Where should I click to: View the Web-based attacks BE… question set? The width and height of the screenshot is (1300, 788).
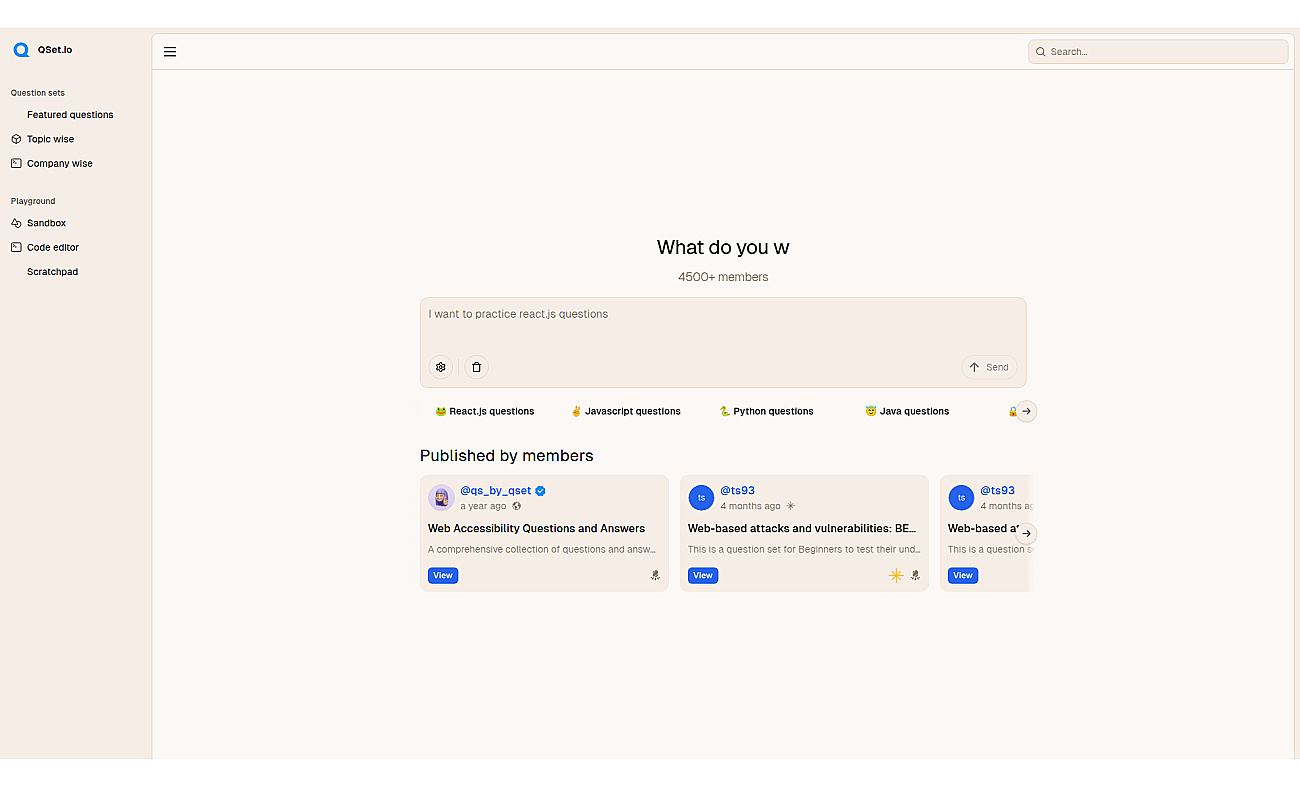coord(703,575)
